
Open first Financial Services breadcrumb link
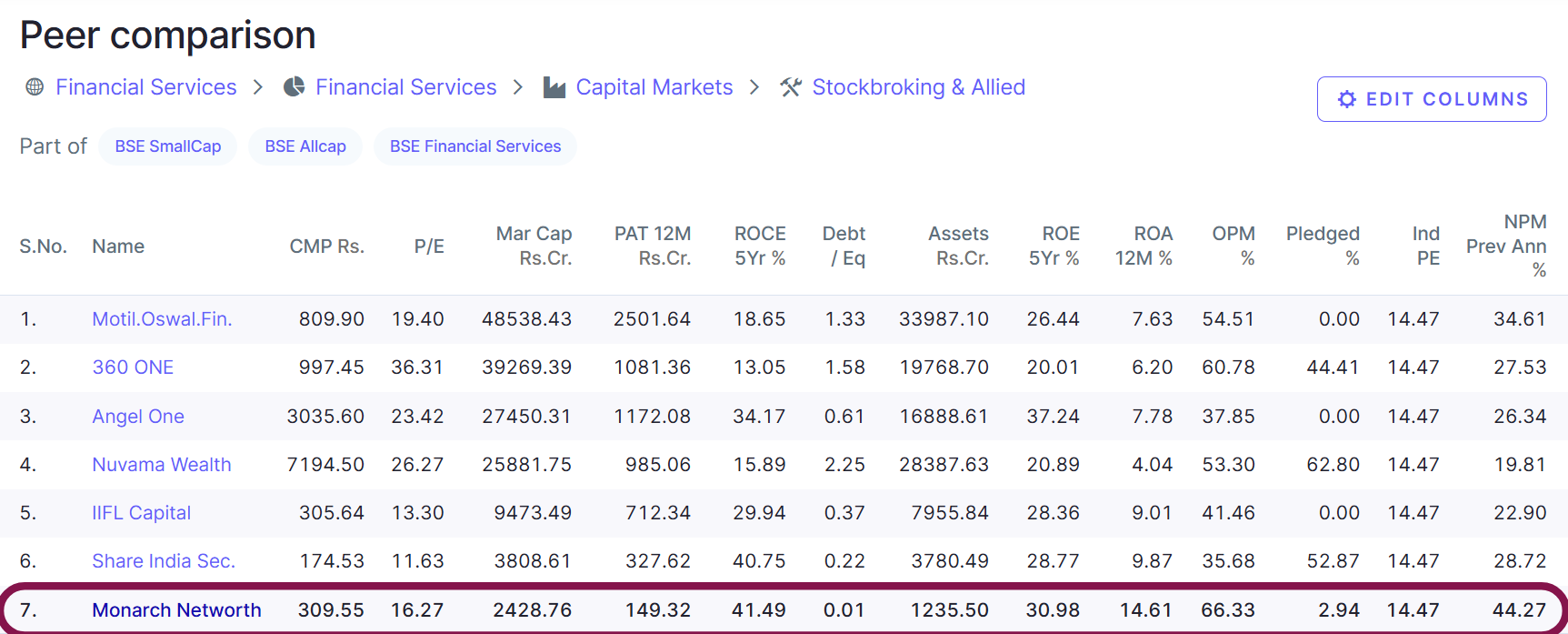click(x=146, y=87)
